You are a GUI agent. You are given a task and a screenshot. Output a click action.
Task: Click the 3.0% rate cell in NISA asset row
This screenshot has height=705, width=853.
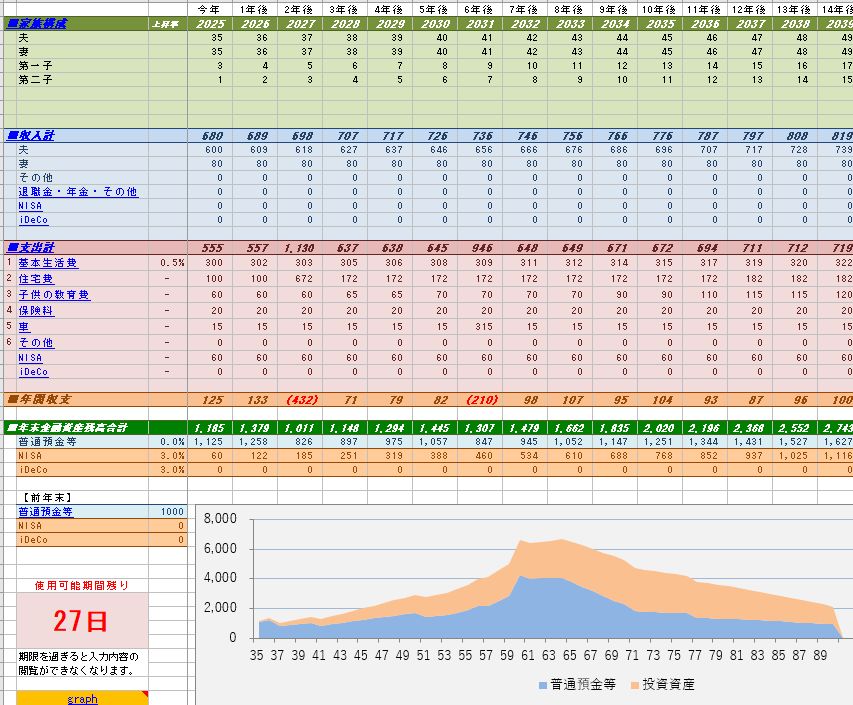[x=171, y=455]
